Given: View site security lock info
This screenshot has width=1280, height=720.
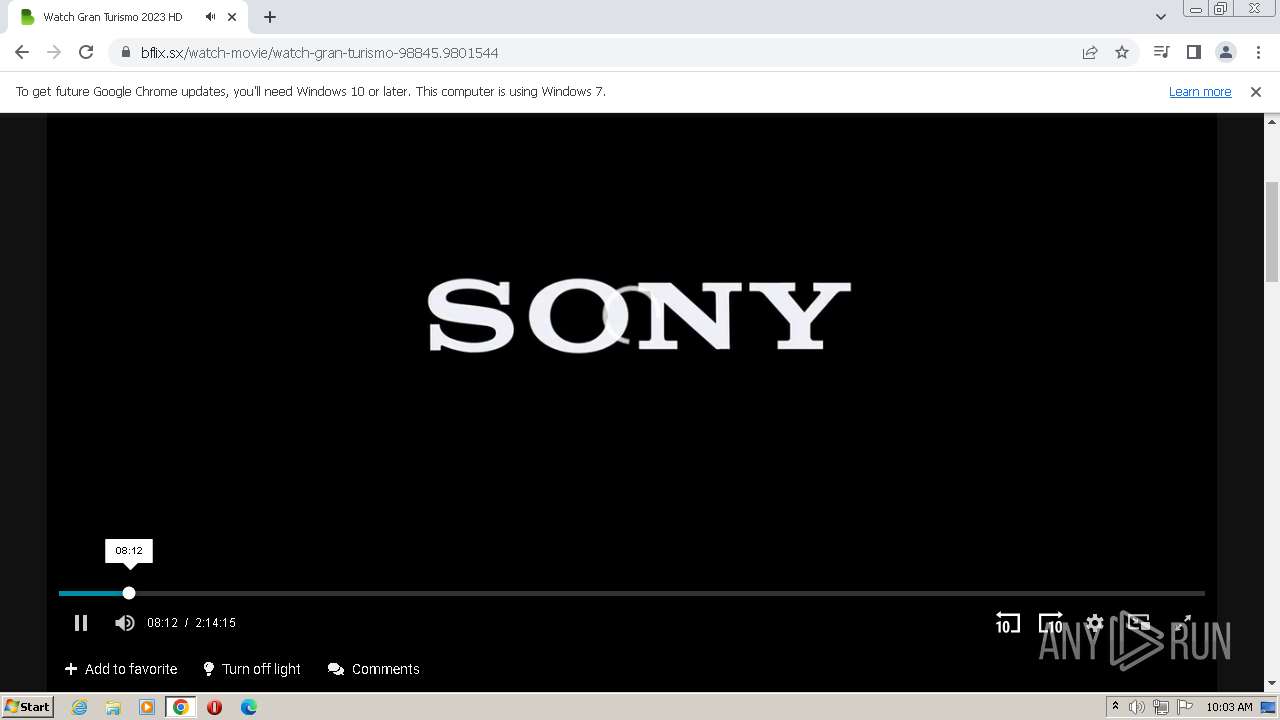Looking at the screenshot, I should (125, 52).
